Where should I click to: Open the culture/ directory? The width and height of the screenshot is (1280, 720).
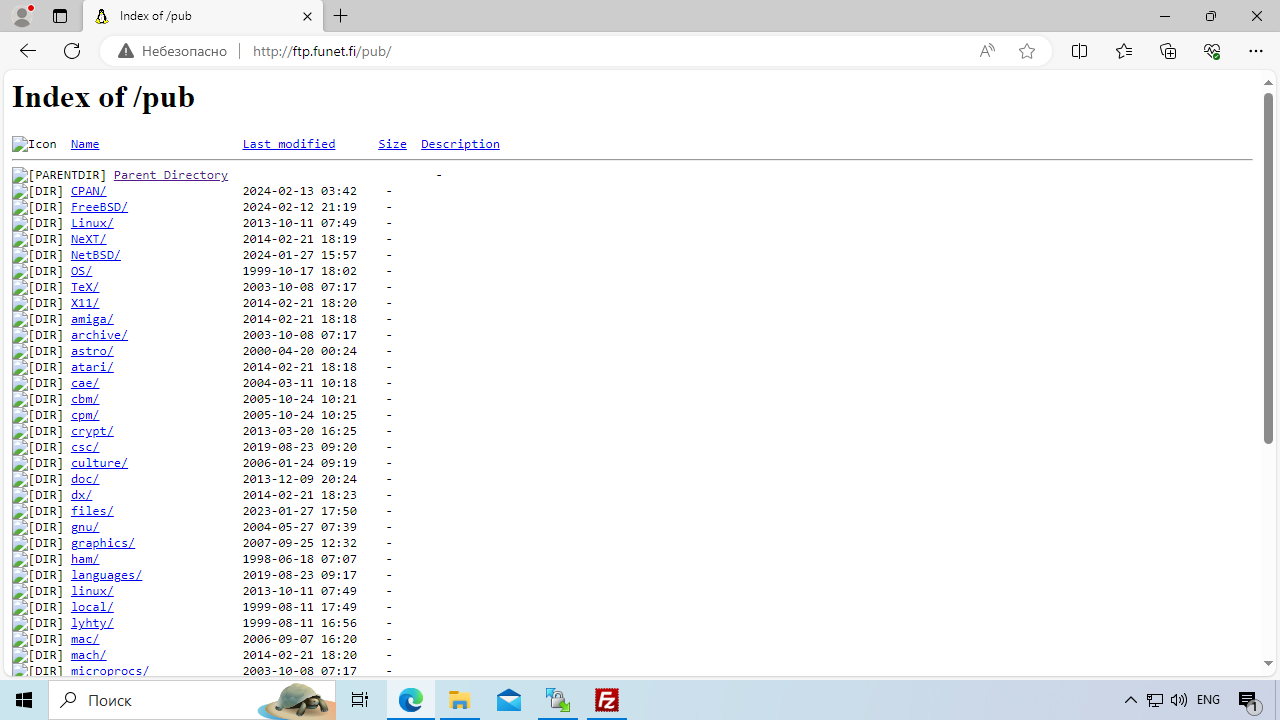point(99,463)
